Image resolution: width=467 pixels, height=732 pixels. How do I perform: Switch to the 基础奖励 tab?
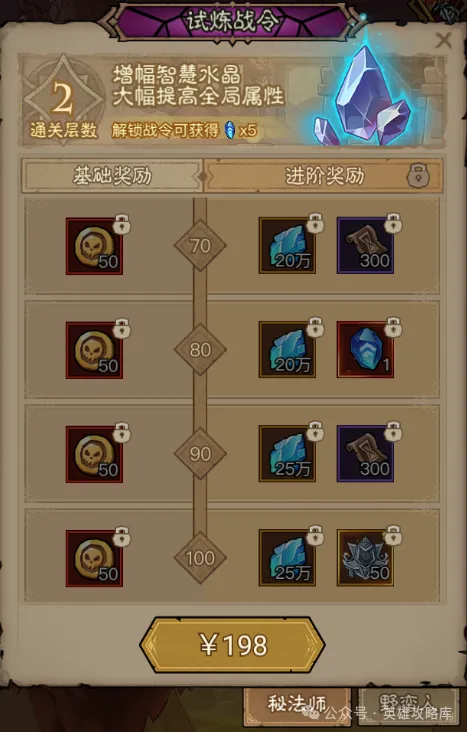point(112,176)
